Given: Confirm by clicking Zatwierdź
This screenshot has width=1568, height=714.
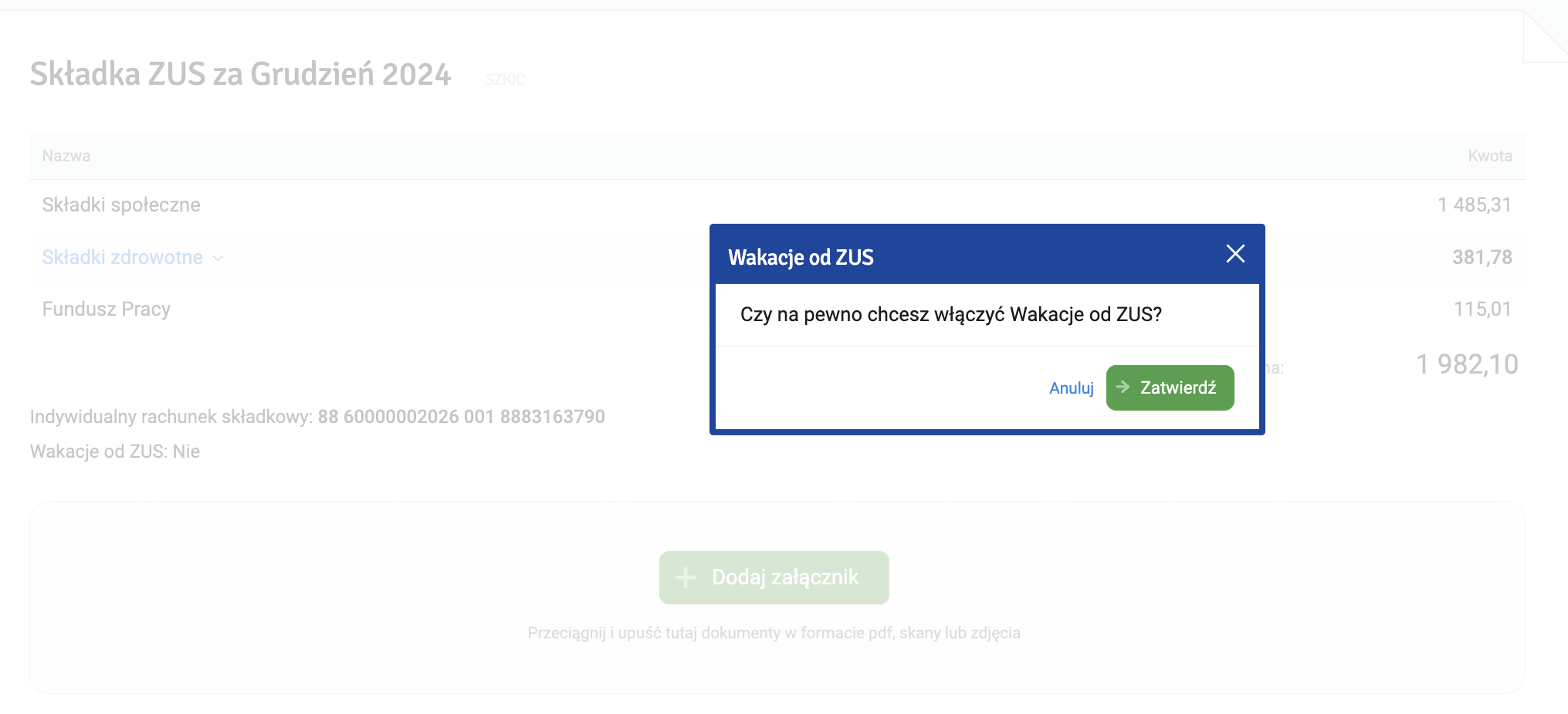Looking at the screenshot, I should [1170, 387].
